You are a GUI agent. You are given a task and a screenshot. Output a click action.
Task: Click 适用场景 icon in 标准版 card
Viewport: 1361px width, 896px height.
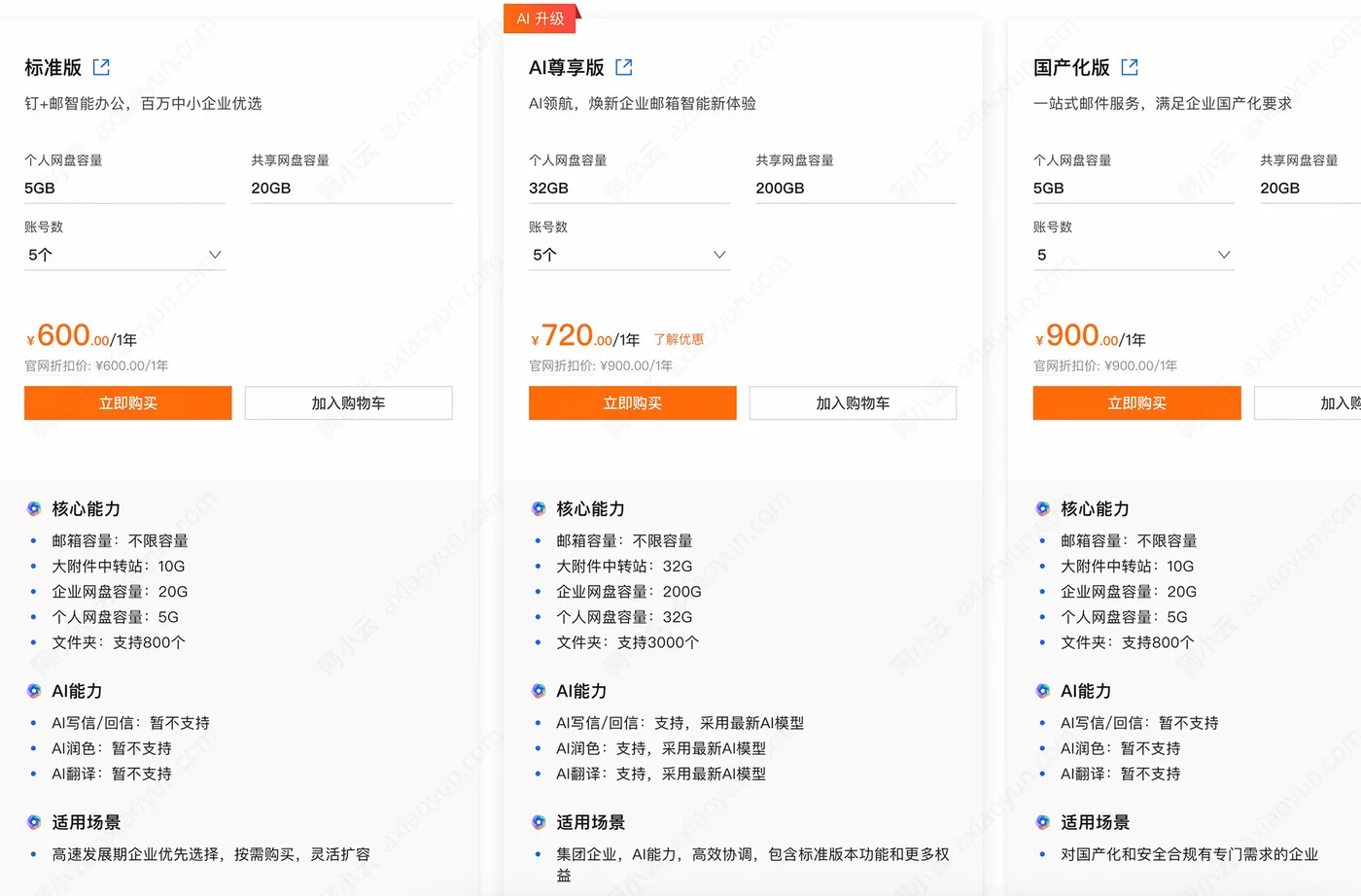(34, 822)
